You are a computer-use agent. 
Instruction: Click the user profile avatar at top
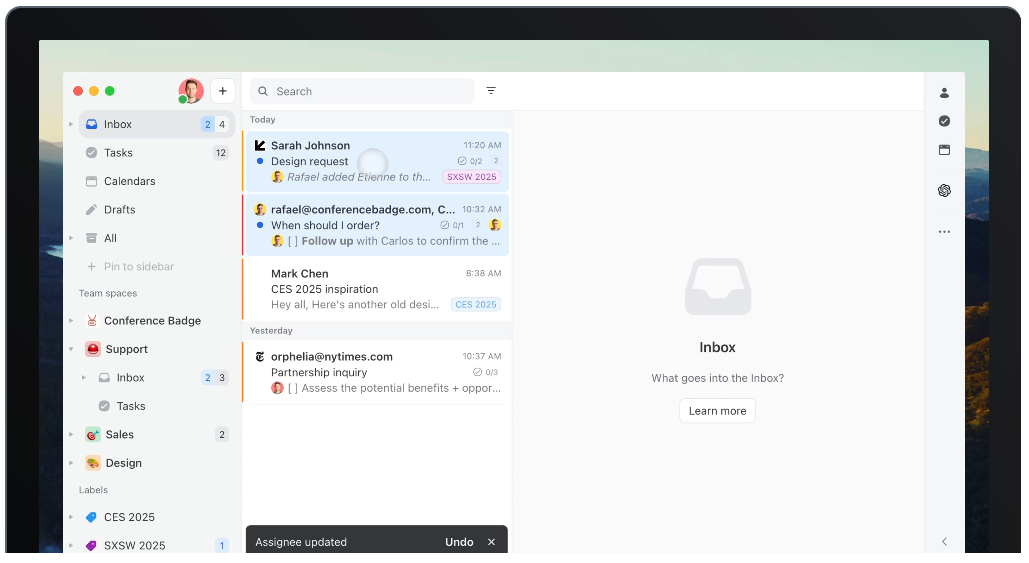[x=190, y=91]
